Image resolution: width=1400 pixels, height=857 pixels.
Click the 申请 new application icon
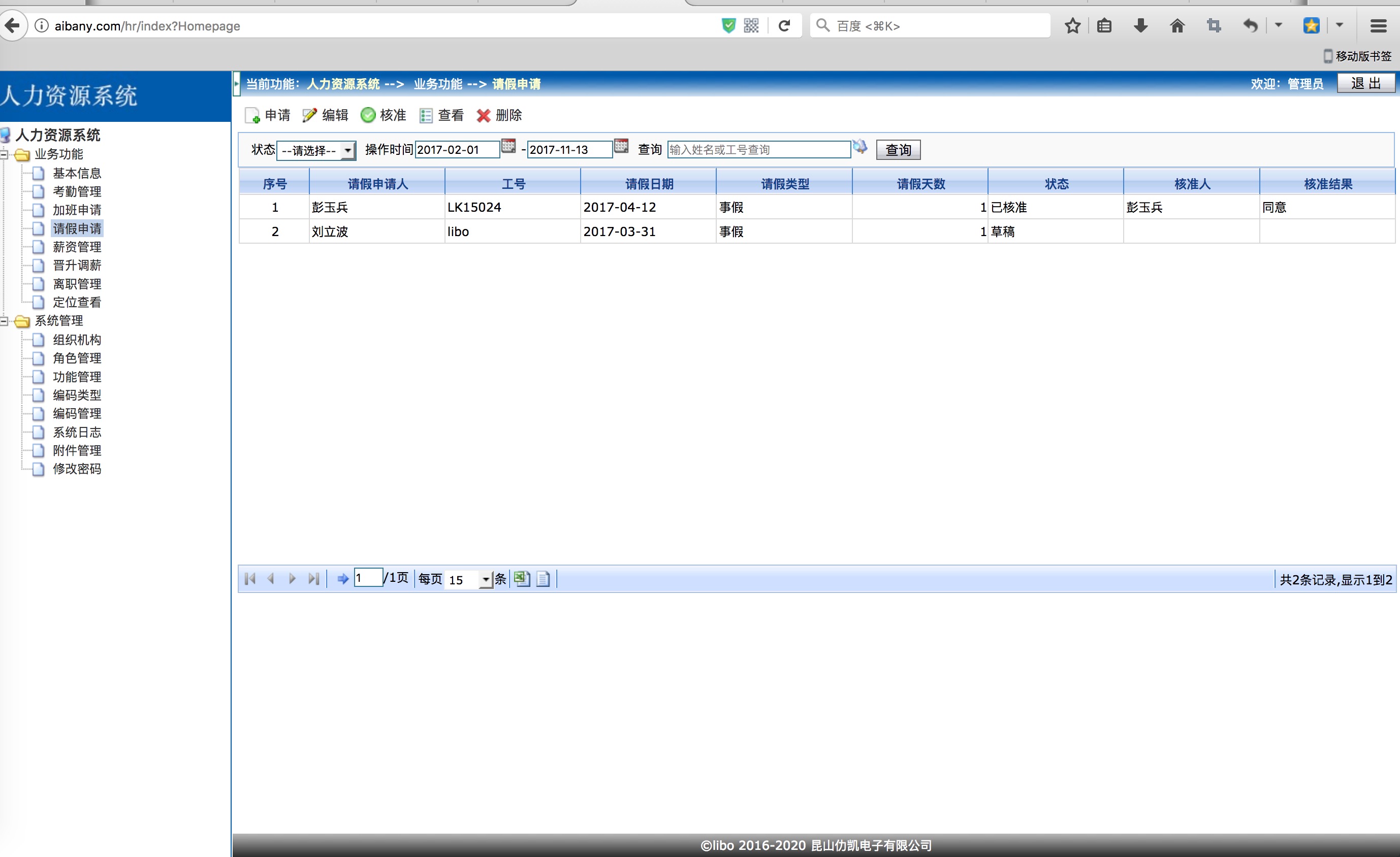pos(252,115)
